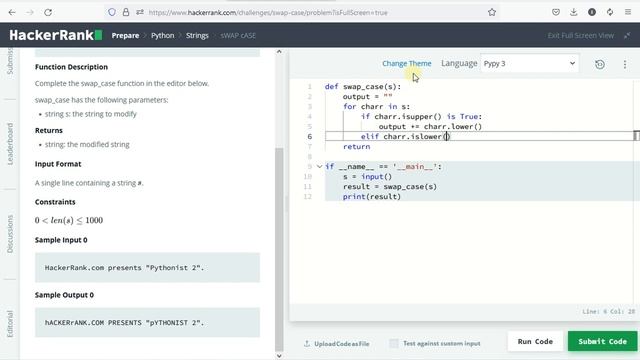Click the Line Col status indicator
The height and width of the screenshot is (360, 640).
point(609,311)
